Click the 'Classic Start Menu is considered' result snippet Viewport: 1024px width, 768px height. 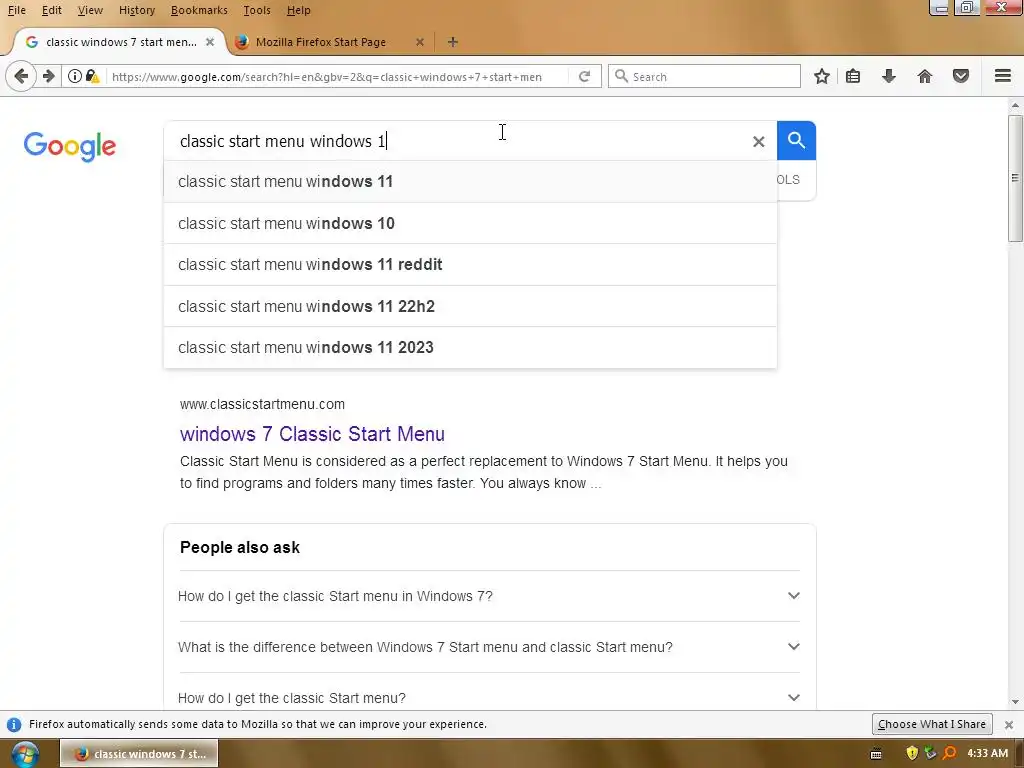pyautogui.click(x=484, y=472)
